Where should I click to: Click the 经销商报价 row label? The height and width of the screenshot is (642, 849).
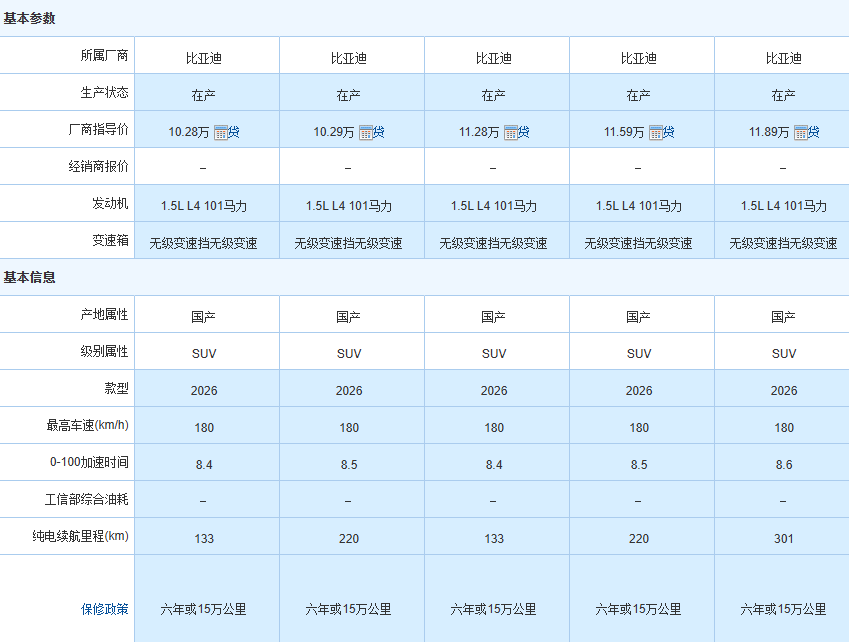point(99,166)
